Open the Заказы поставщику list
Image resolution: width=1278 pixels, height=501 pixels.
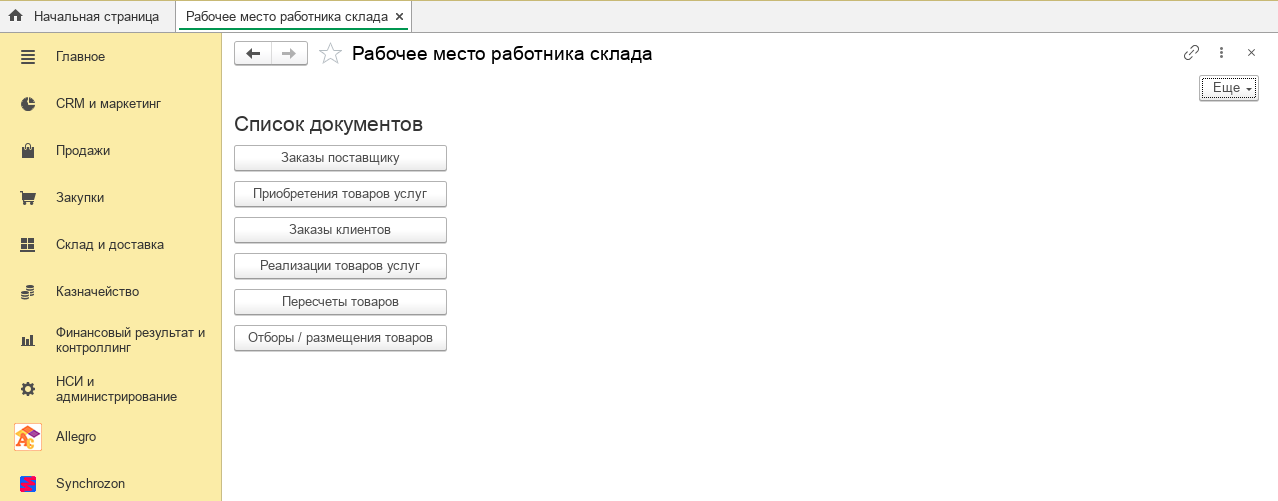point(340,158)
